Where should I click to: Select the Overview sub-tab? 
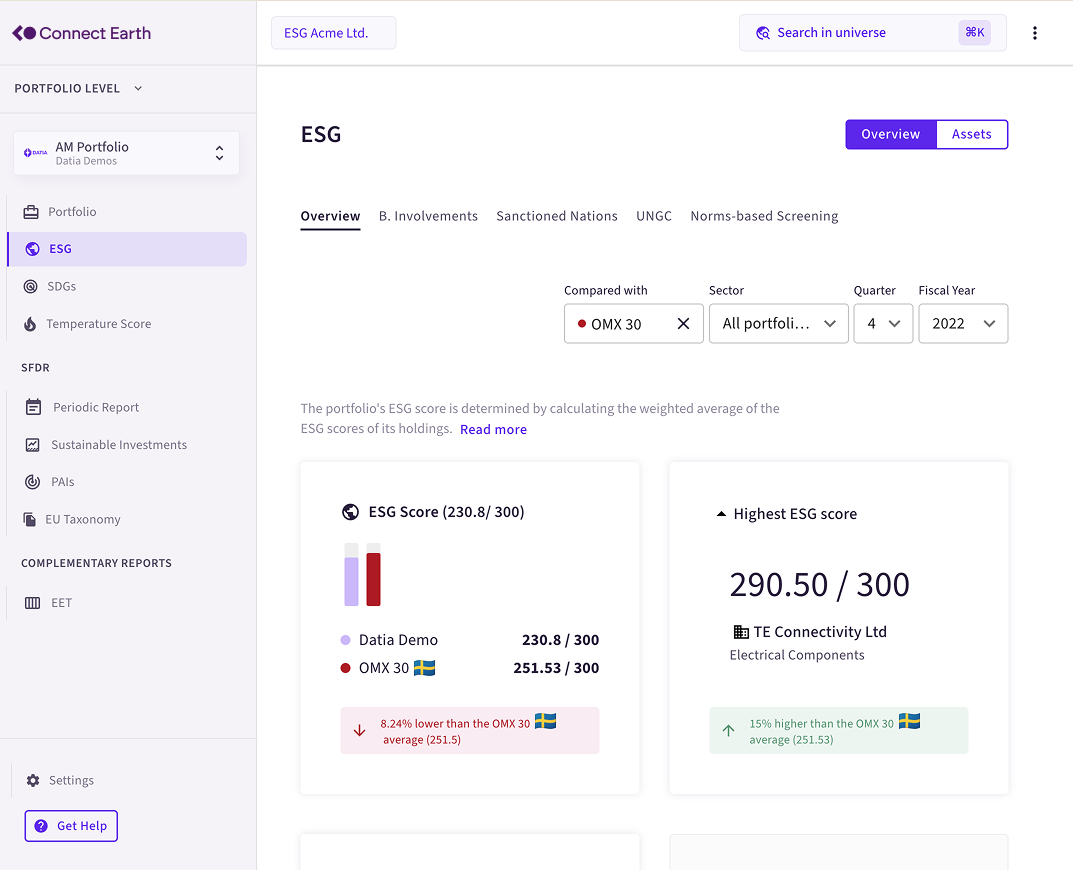pyautogui.click(x=331, y=216)
